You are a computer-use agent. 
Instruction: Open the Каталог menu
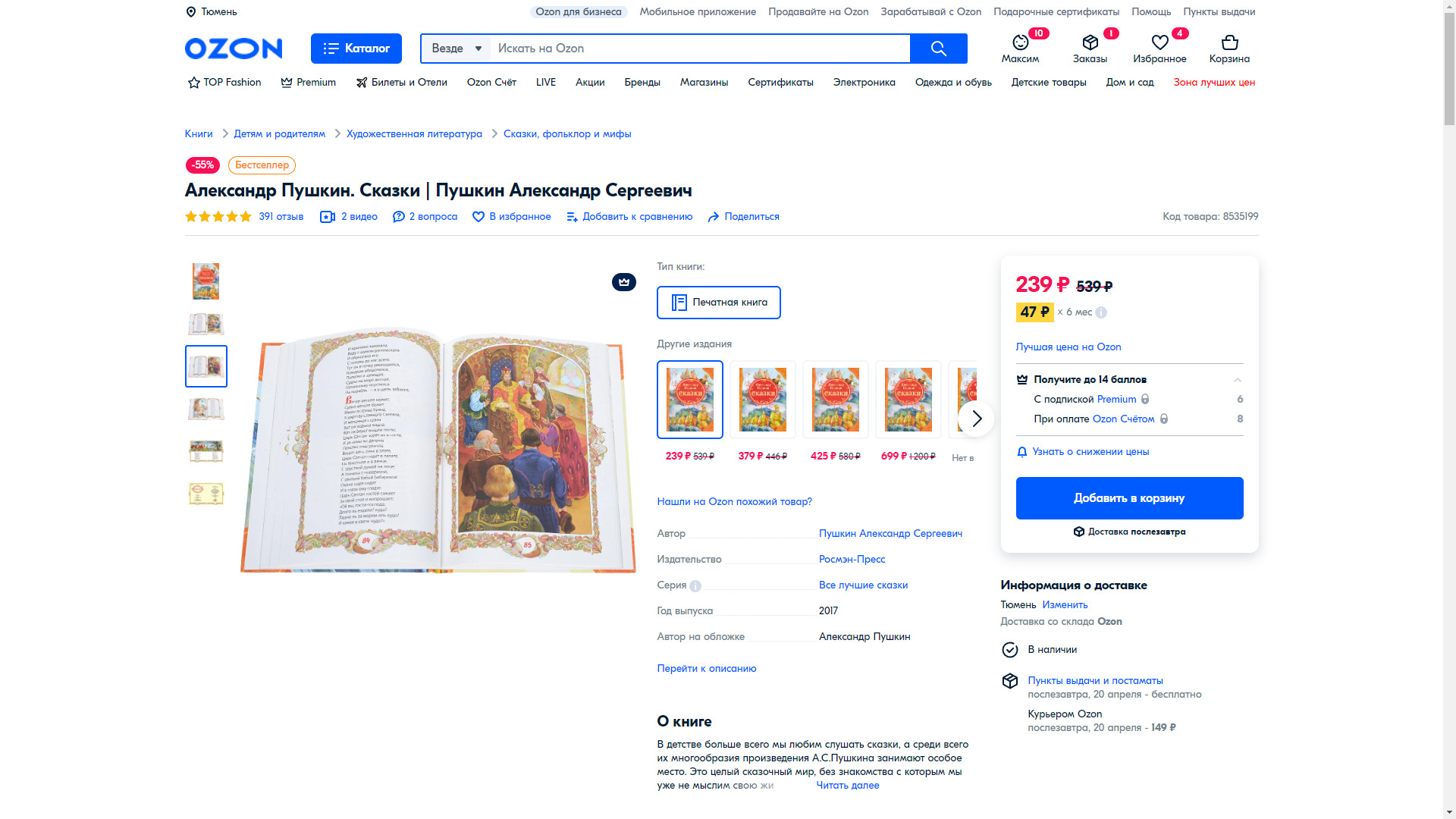tap(356, 49)
